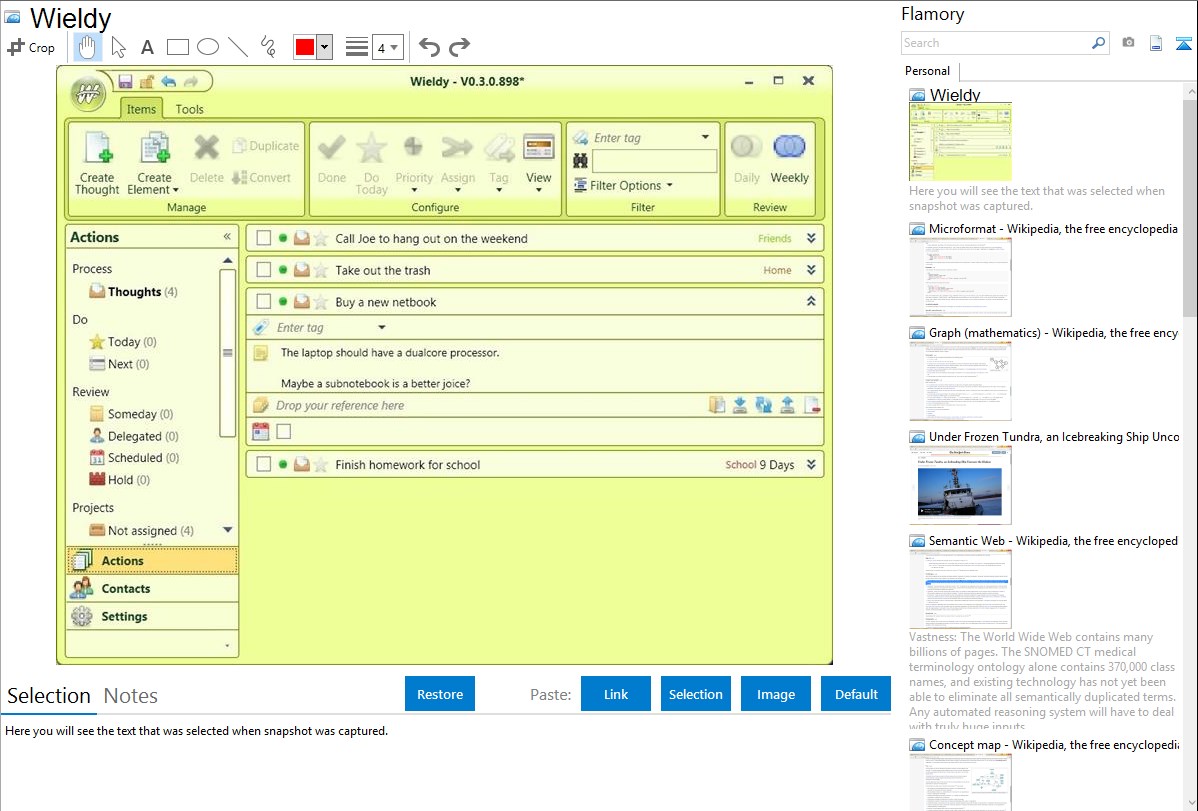Click the camera capture icon in Flamory
The width and height of the screenshot is (1198, 811).
pos(1128,43)
